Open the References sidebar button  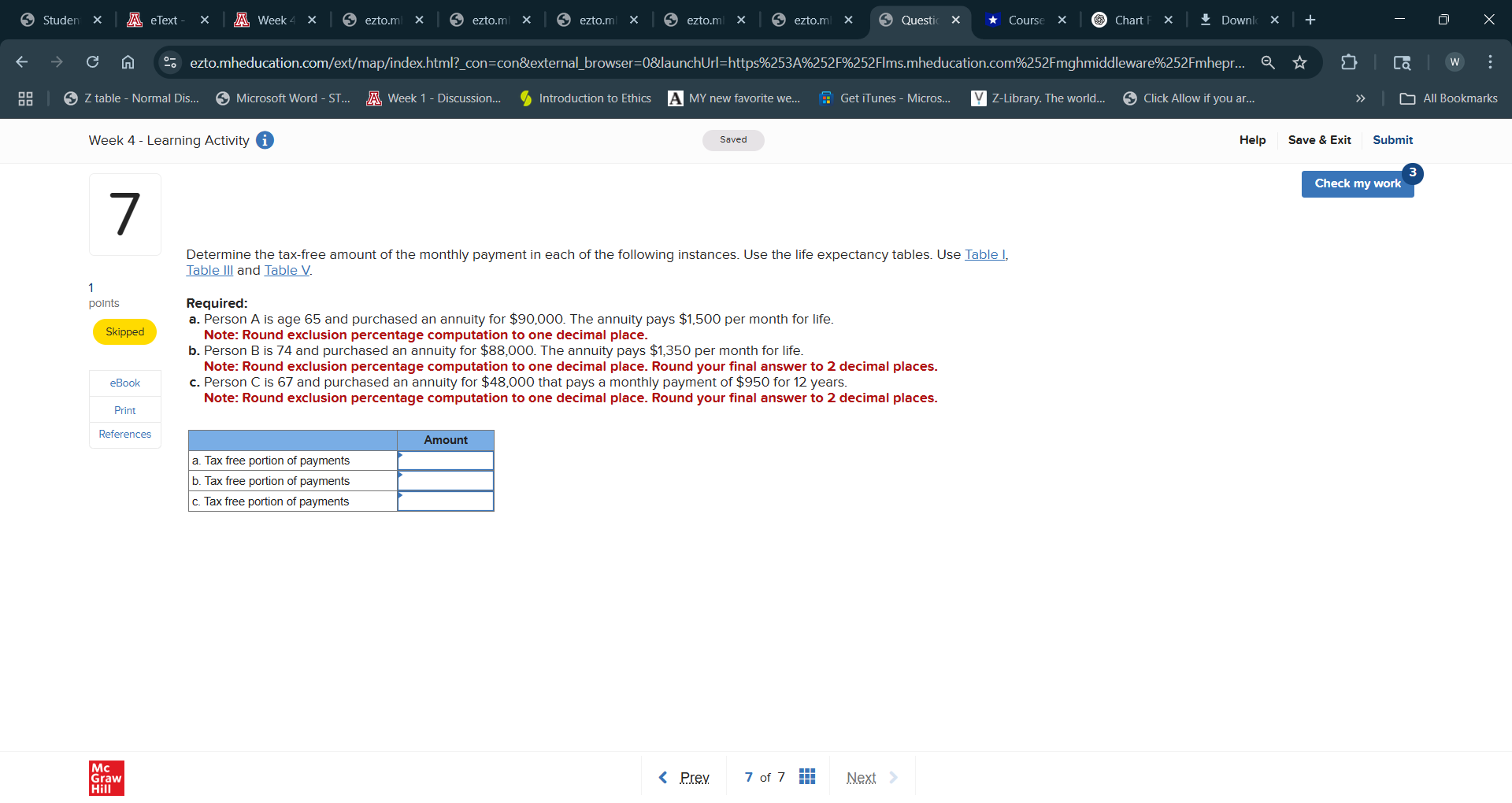(x=125, y=435)
